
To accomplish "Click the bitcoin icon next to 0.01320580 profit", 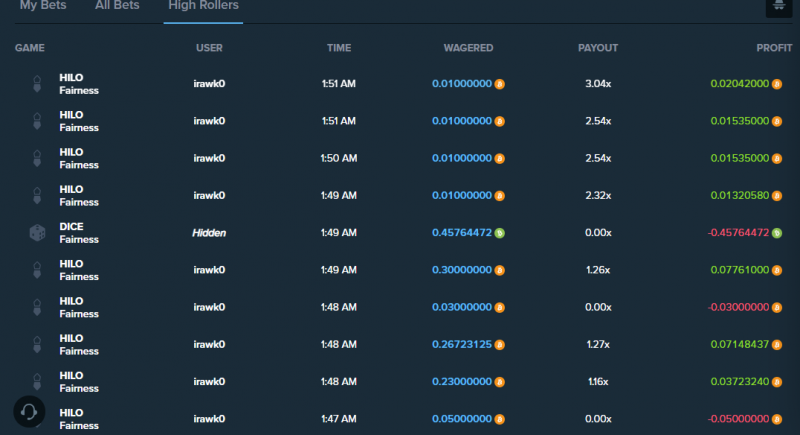I will pyautogui.click(x=777, y=196).
